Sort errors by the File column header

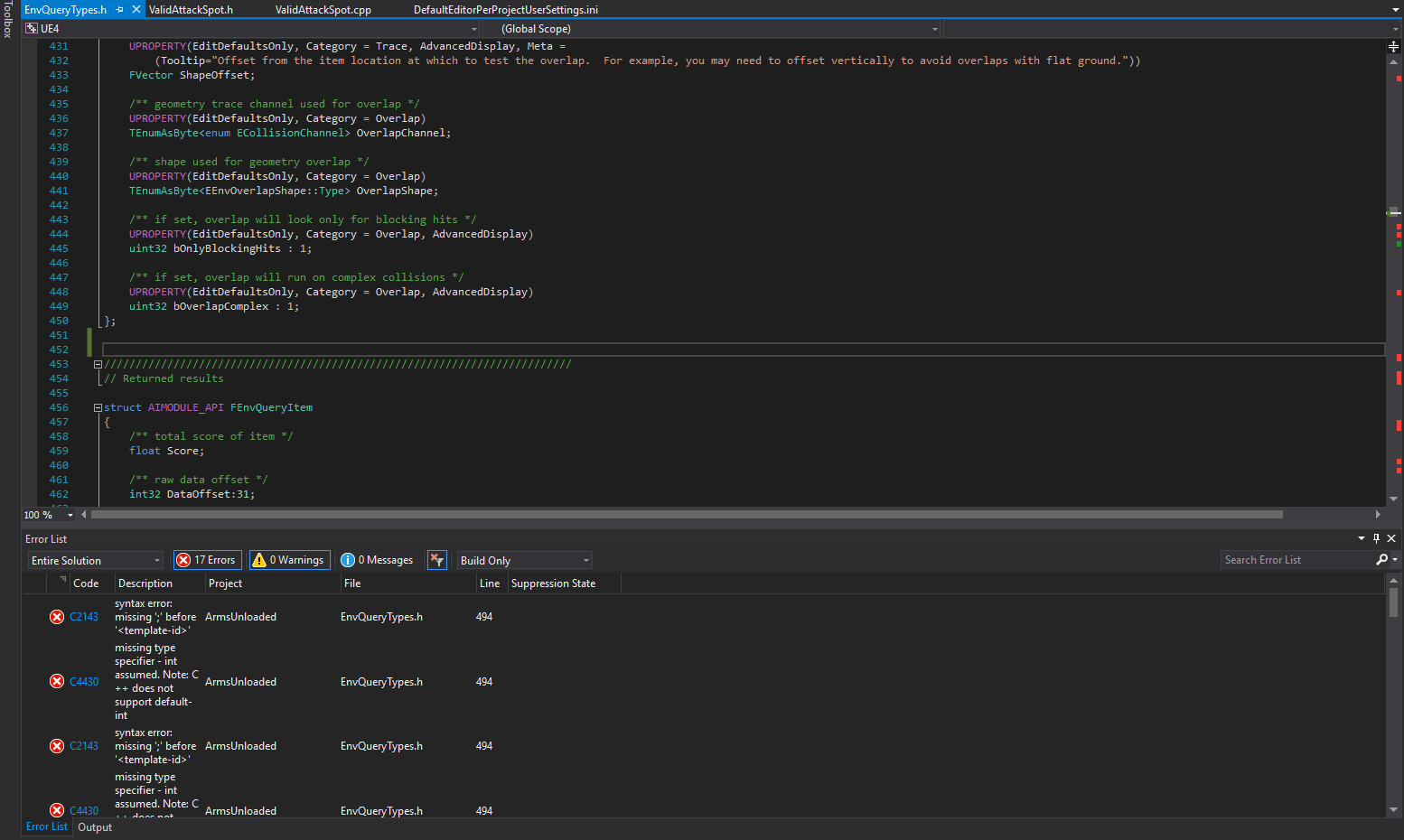coord(352,583)
